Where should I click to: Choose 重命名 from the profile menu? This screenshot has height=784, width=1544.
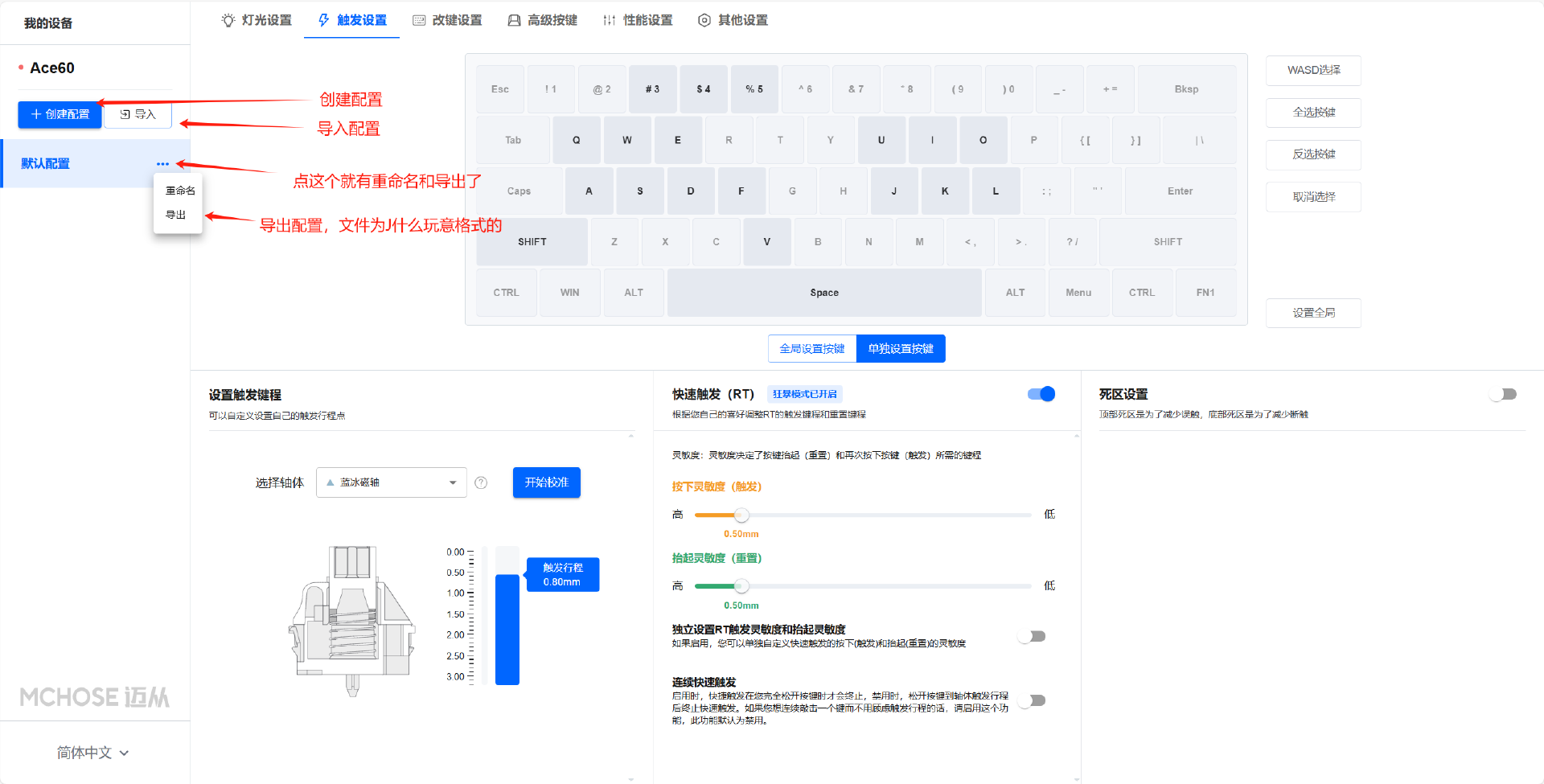point(180,191)
